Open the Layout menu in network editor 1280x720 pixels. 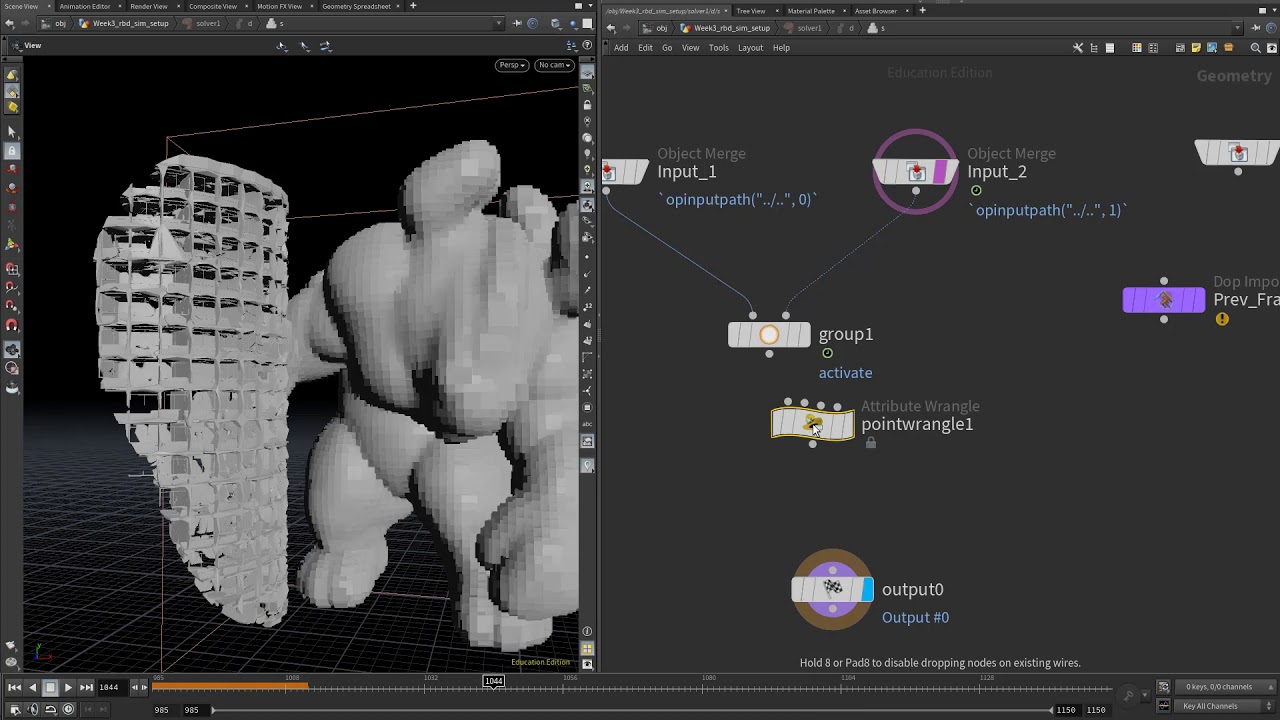(x=750, y=48)
